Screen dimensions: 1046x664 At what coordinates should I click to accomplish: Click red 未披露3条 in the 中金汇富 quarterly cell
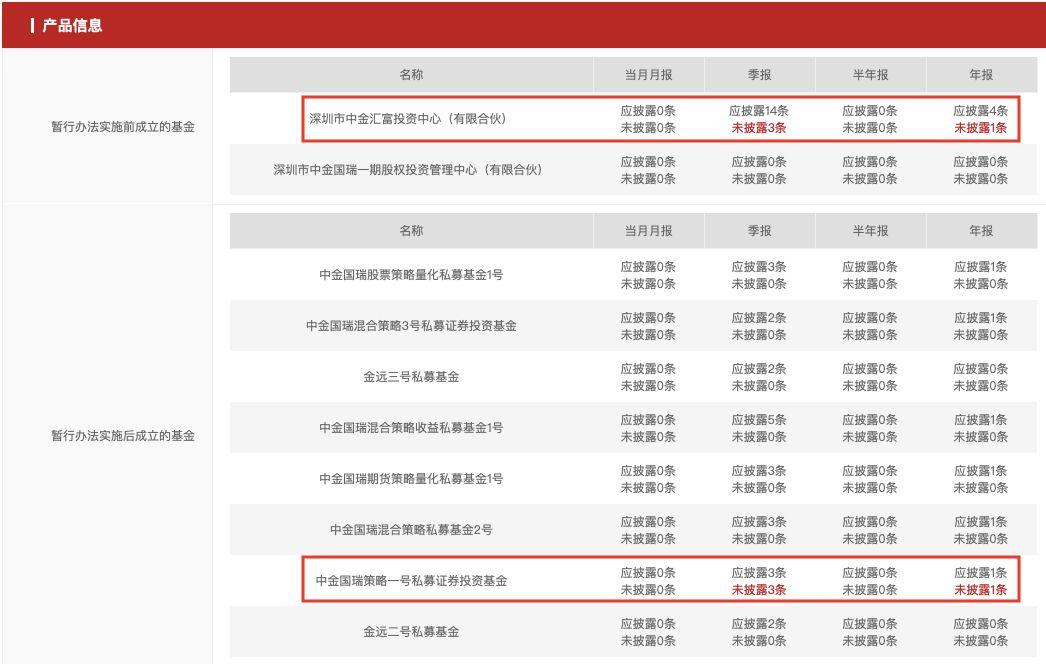[759, 127]
